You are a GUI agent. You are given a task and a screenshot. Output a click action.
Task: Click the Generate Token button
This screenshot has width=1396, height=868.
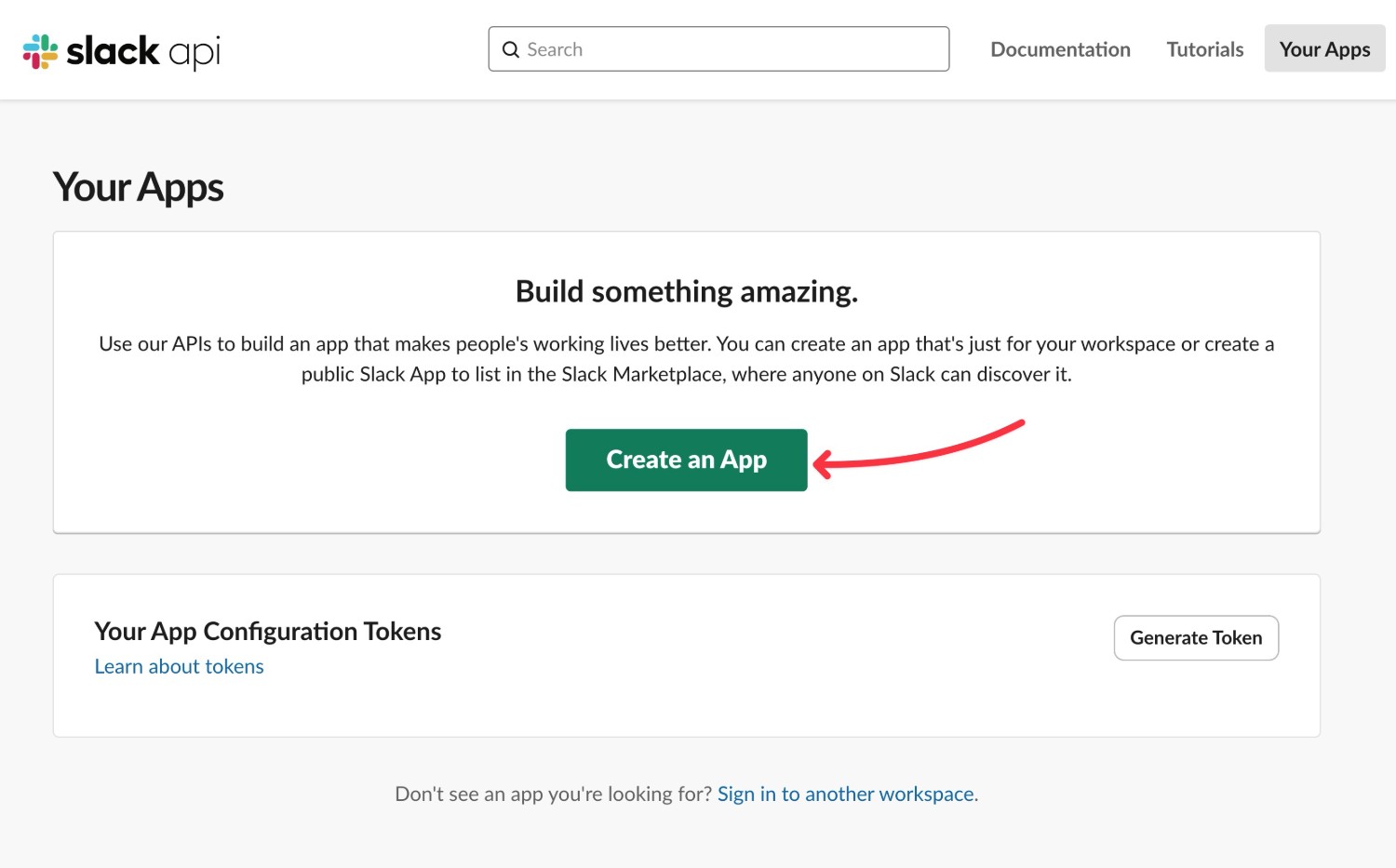click(x=1196, y=638)
